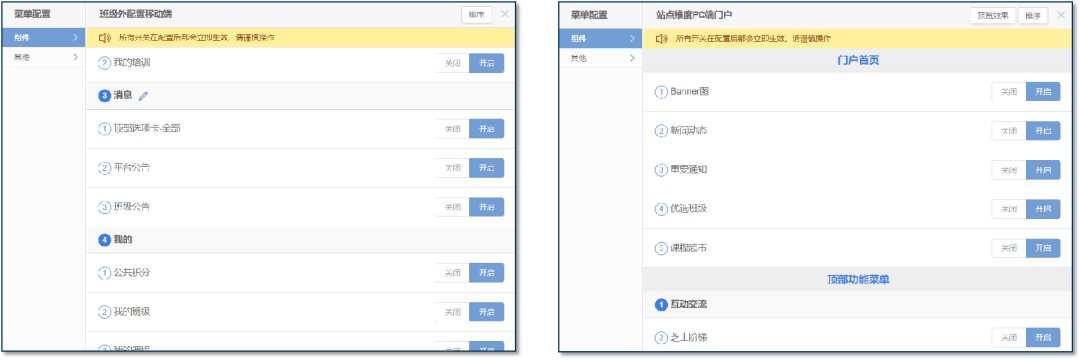Select 组件 in the 班级外配置移动端 menu
Screen dimensions: 1080x360
coord(44,37)
